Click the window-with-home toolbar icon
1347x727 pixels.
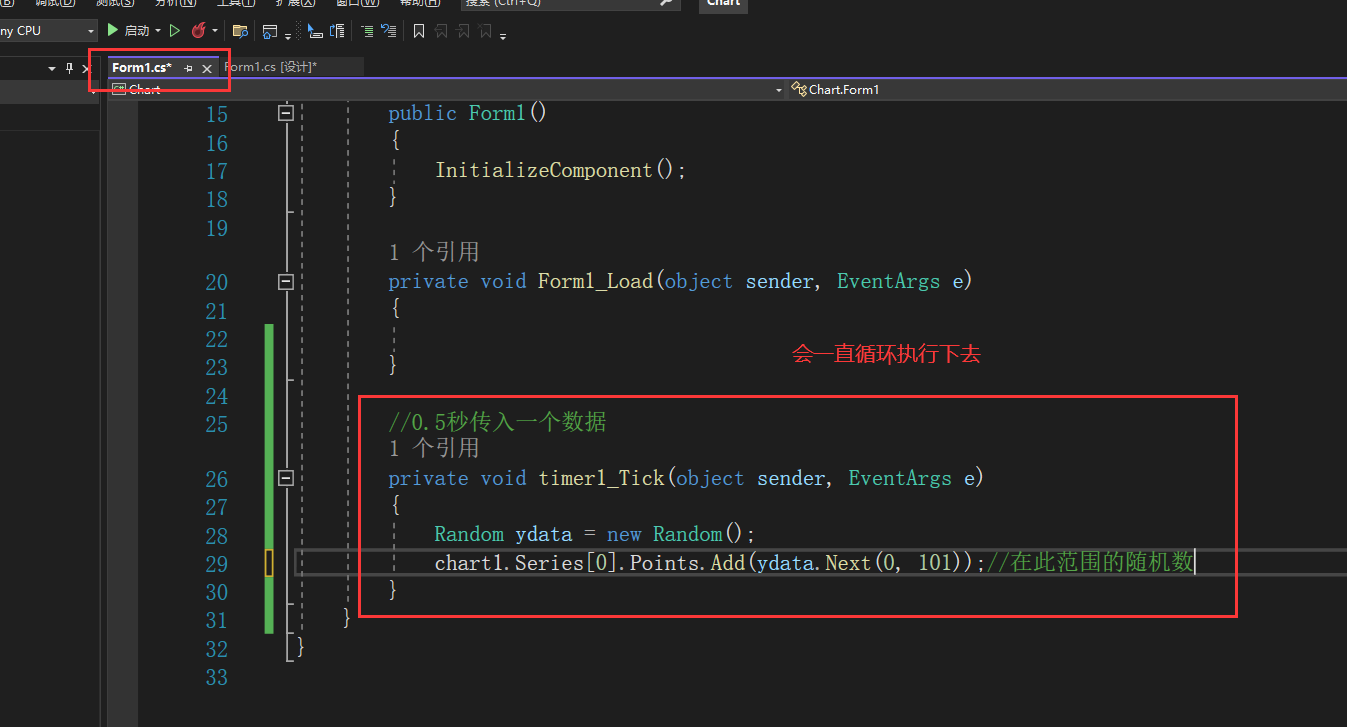click(x=270, y=31)
